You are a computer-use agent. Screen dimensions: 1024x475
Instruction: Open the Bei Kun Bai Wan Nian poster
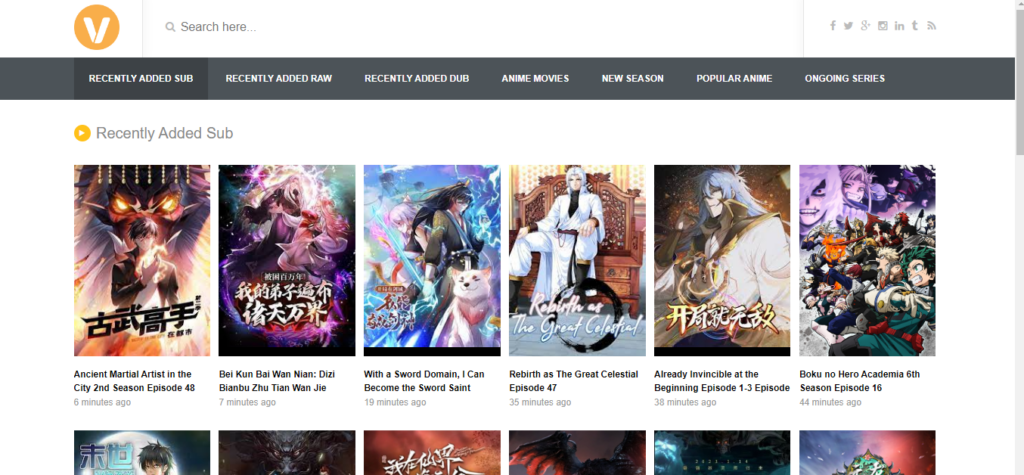click(x=287, y=260)
